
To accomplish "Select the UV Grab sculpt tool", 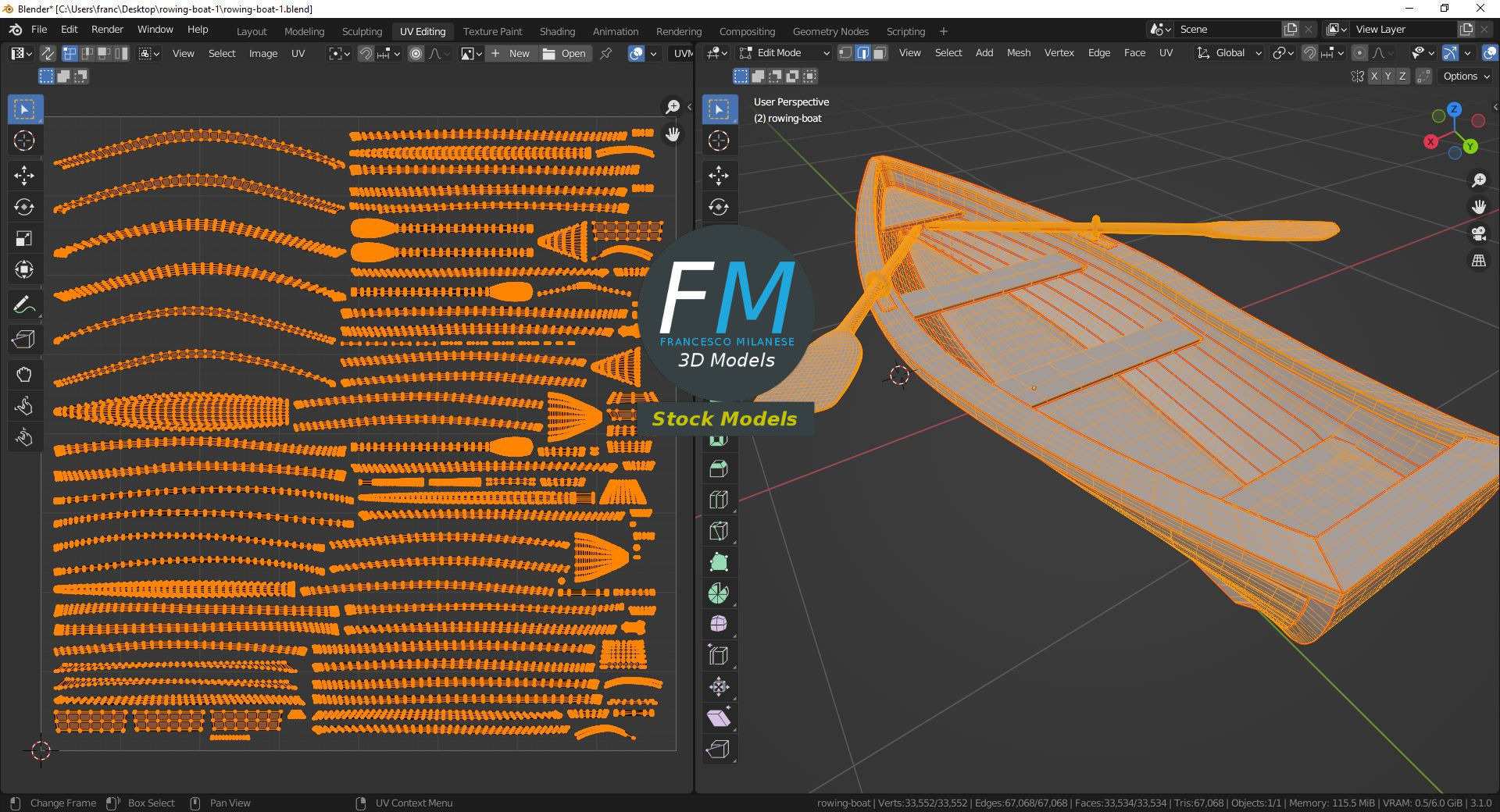I will [25, 375].
